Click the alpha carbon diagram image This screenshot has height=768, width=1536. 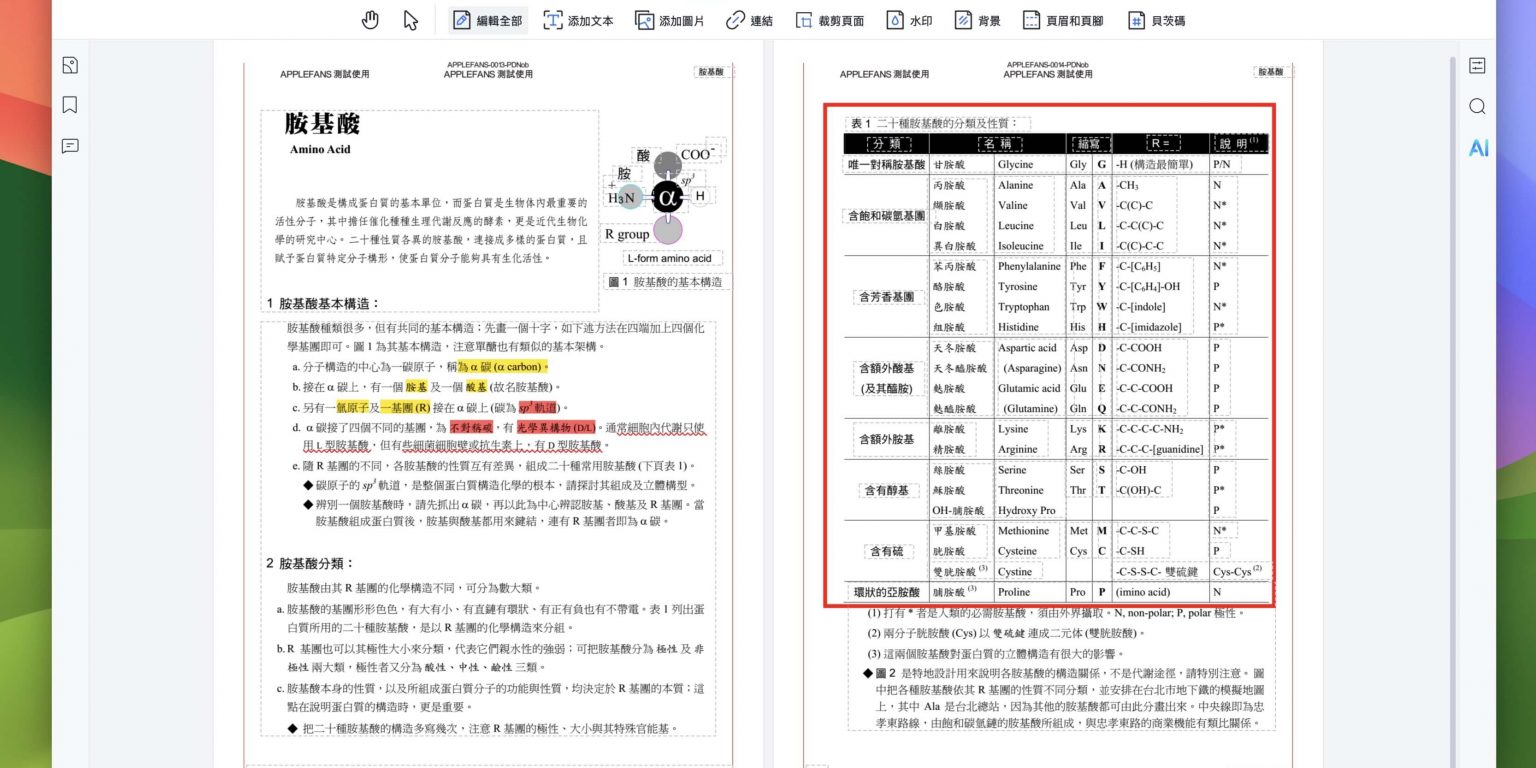[666, 196]
